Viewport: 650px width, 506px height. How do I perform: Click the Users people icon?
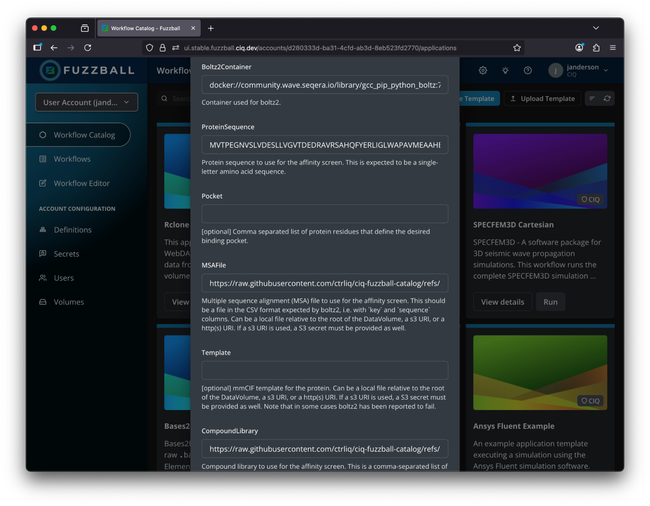42,278
